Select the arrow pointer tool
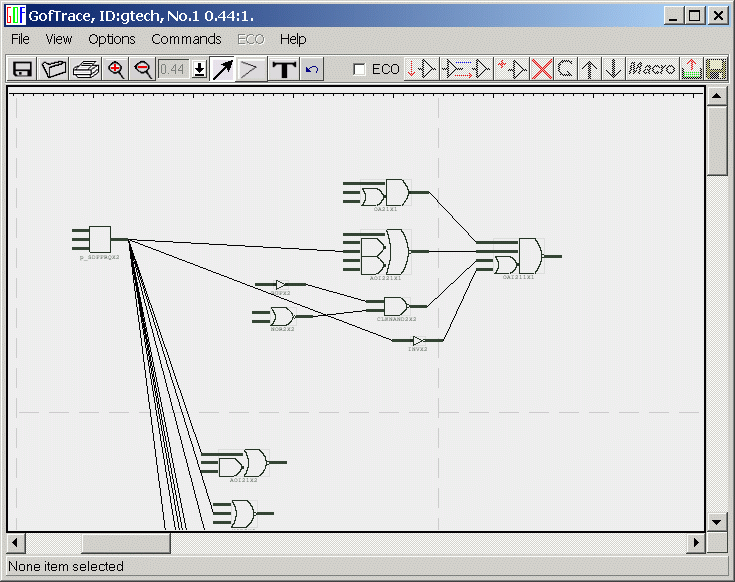735x582 pixels. (222, 69)
